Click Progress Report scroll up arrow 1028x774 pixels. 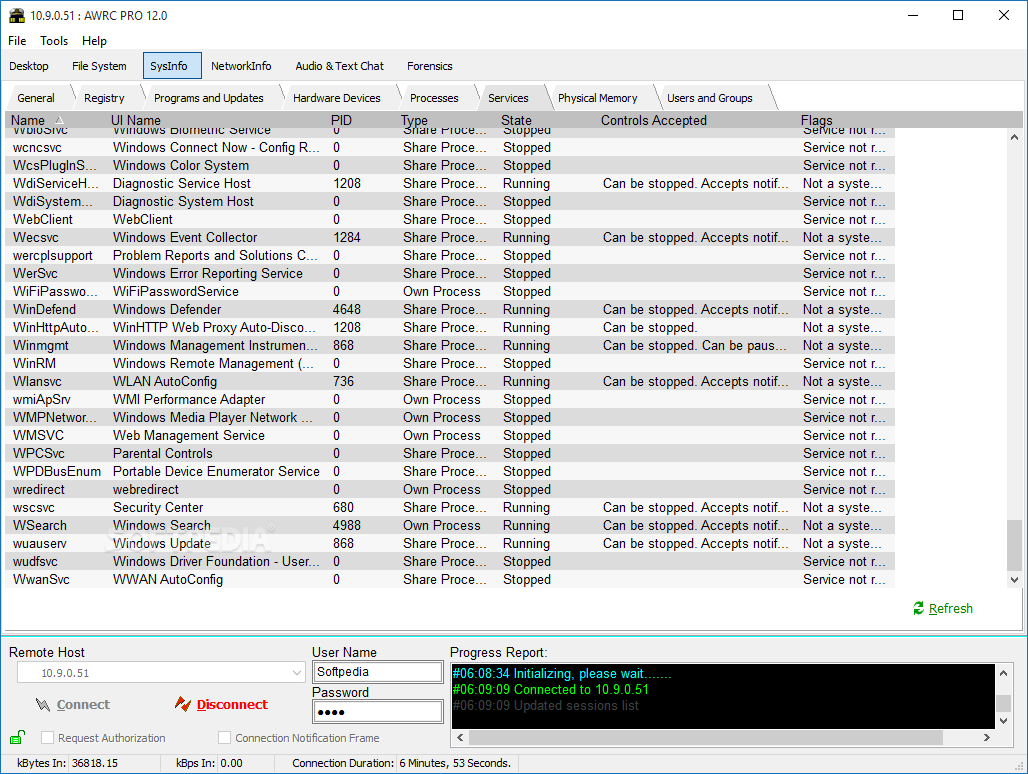(1003, 672)
